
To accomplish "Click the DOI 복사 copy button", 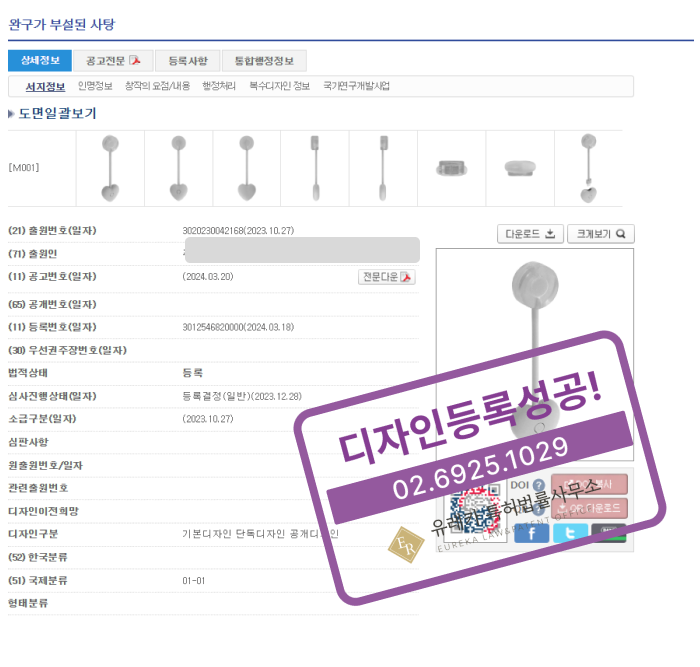I will tap(589, 485).
